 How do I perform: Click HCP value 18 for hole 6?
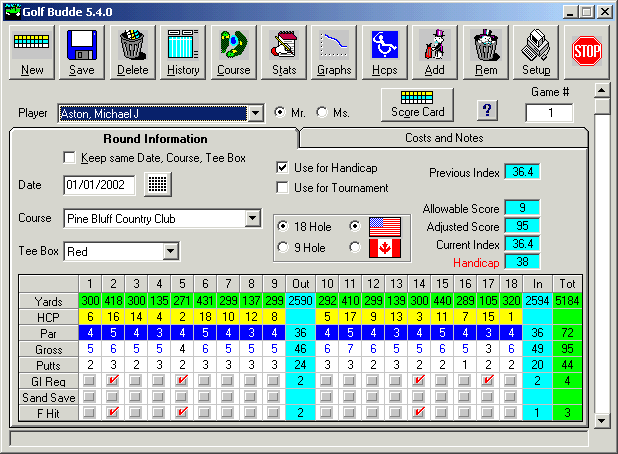pyautogui.click(x=205, y=317)
